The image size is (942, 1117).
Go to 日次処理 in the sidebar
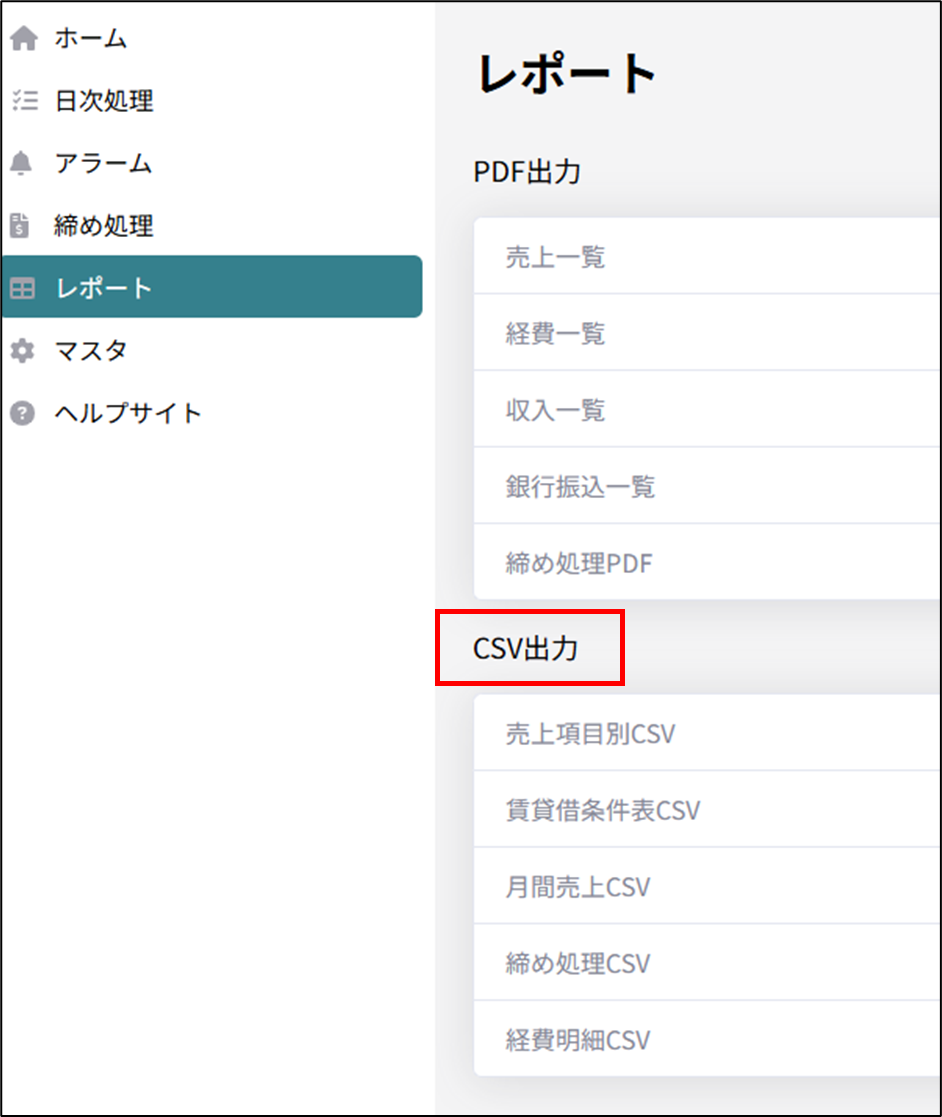pyautogui.click(x=103, y=101)
